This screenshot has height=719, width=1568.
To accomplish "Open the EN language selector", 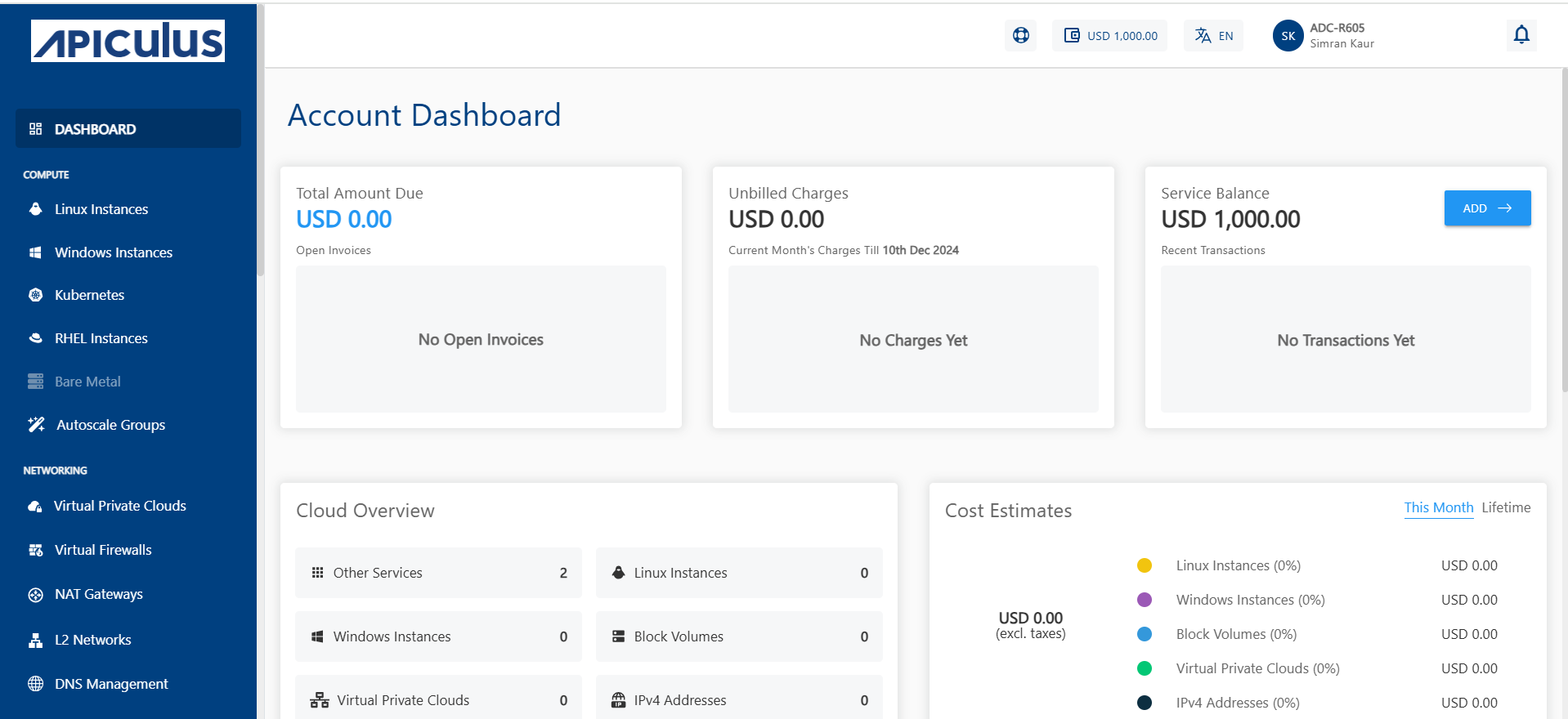I will (x=1213, y=36).
